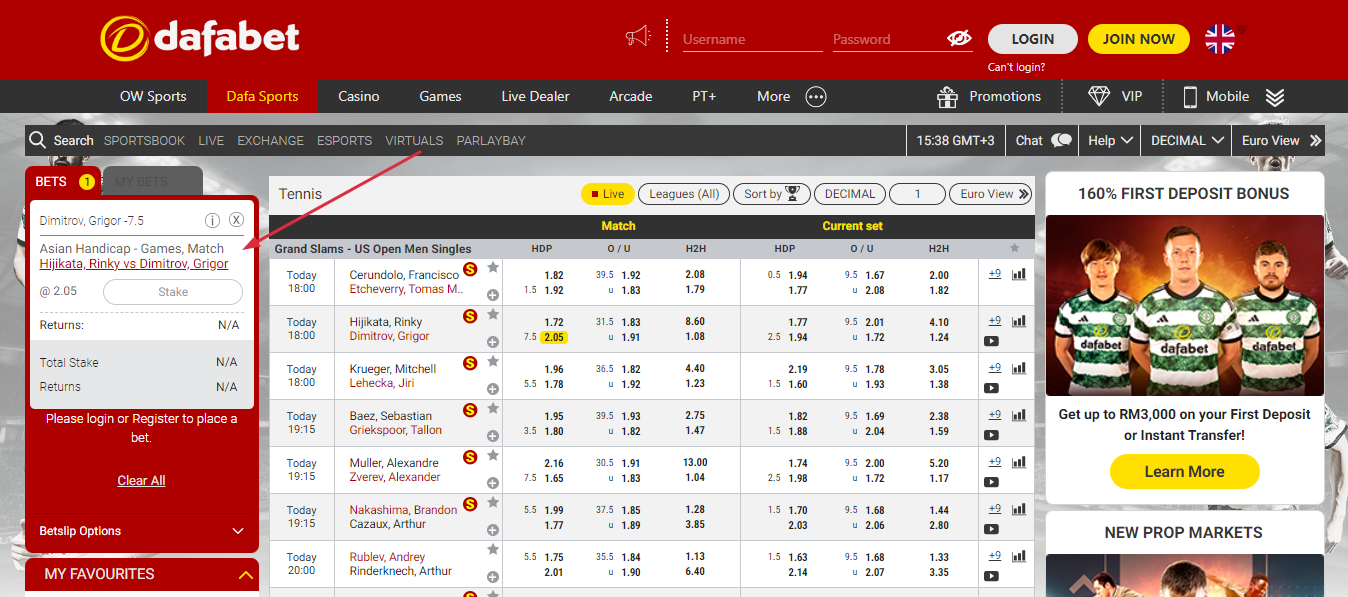Open the UK flag language selector
The width and height of the screenshot is (1348, 597).
[1220, 39]
